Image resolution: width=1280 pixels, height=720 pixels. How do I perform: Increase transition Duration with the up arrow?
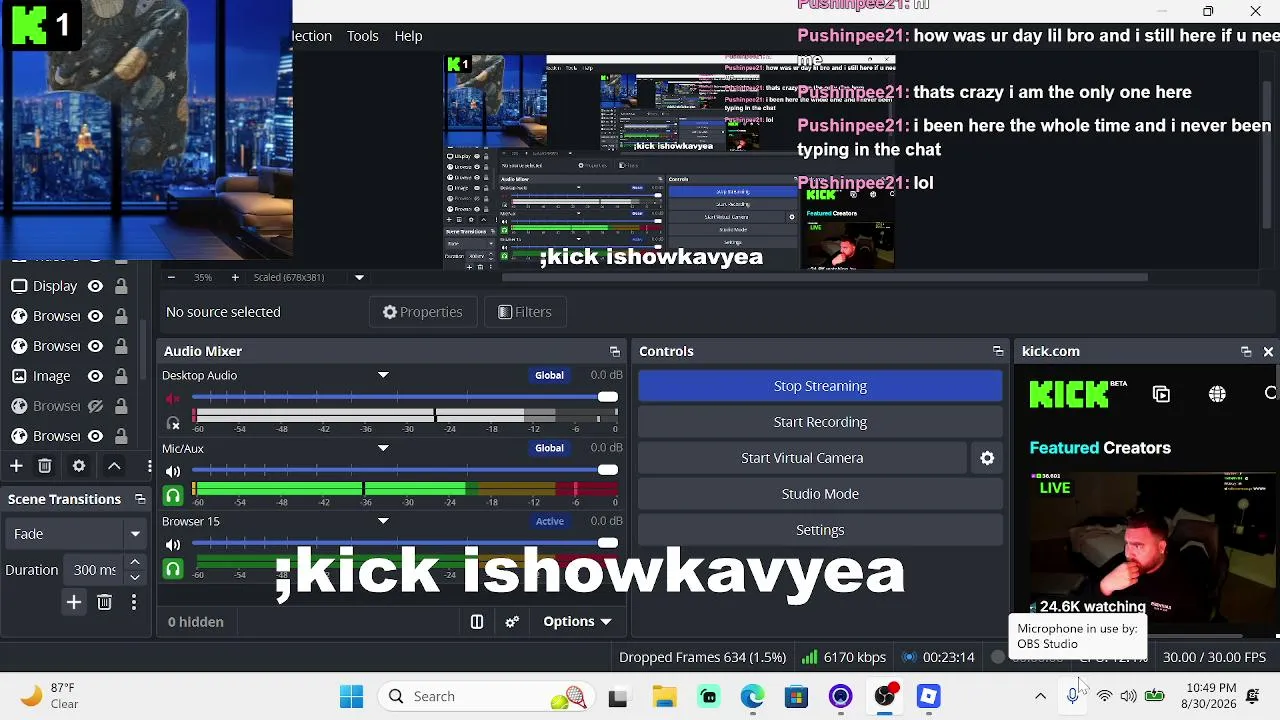tap(135, 563)
